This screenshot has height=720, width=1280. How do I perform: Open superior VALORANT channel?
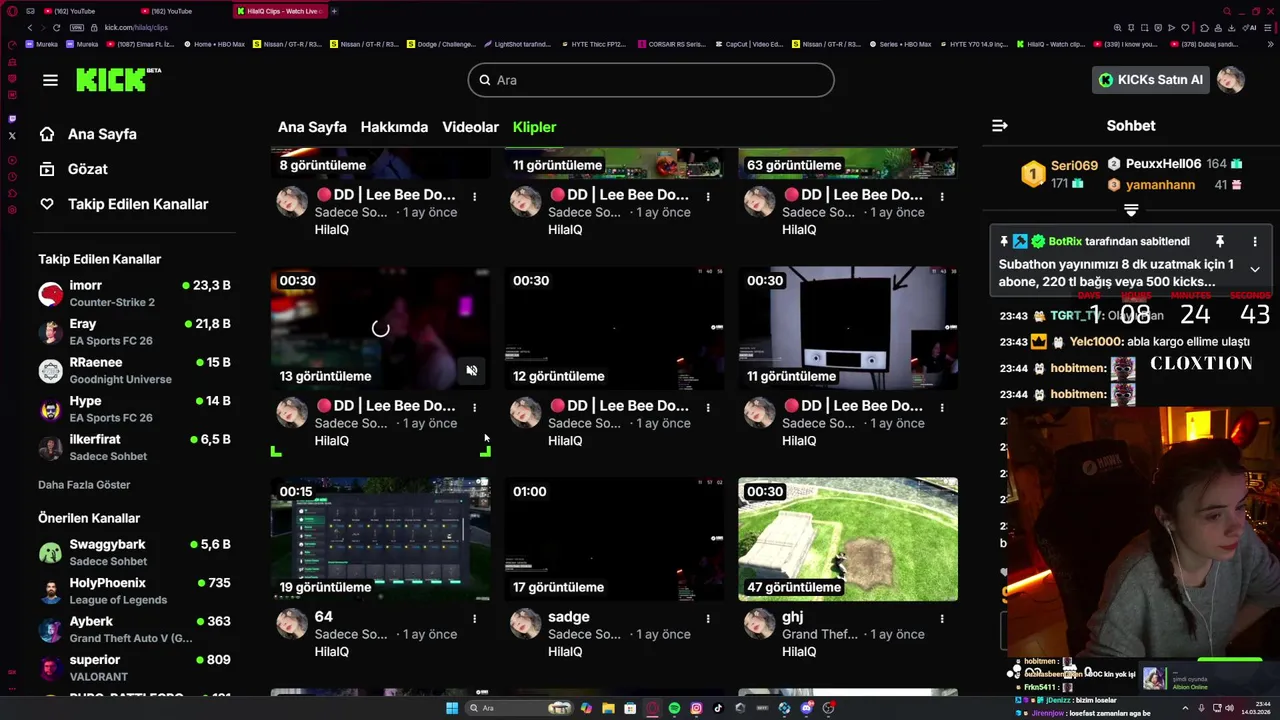pos(134,668)
